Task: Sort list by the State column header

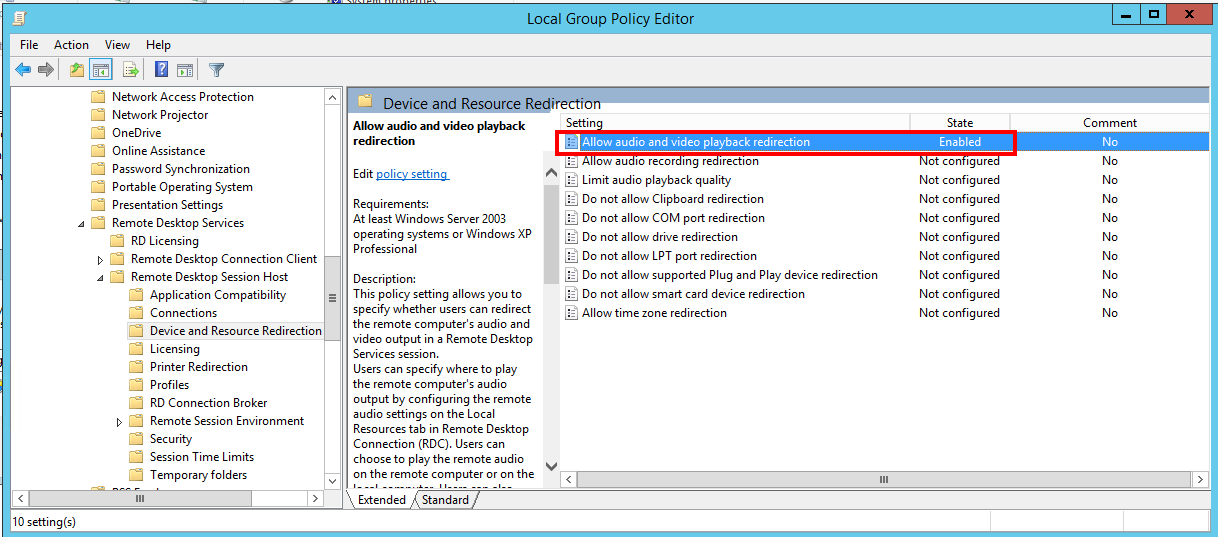Action: tap(959, 123)
